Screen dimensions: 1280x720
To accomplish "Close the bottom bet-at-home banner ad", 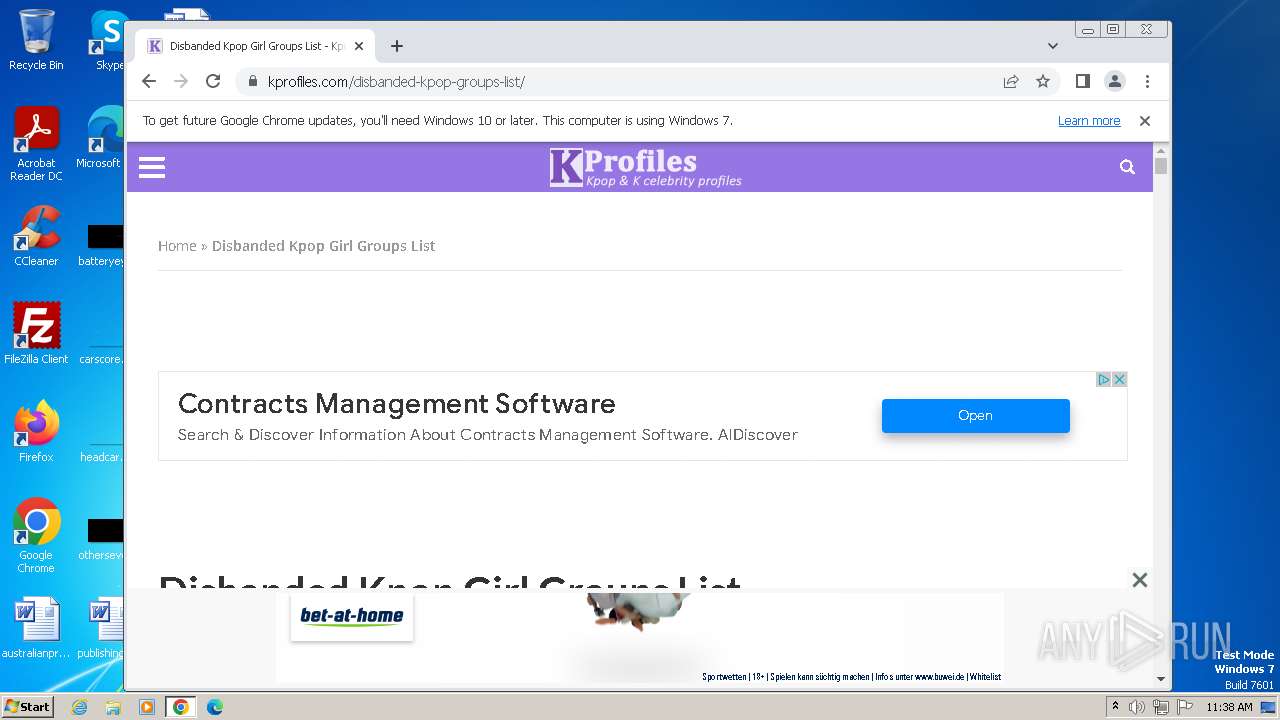I will 1139,580.
